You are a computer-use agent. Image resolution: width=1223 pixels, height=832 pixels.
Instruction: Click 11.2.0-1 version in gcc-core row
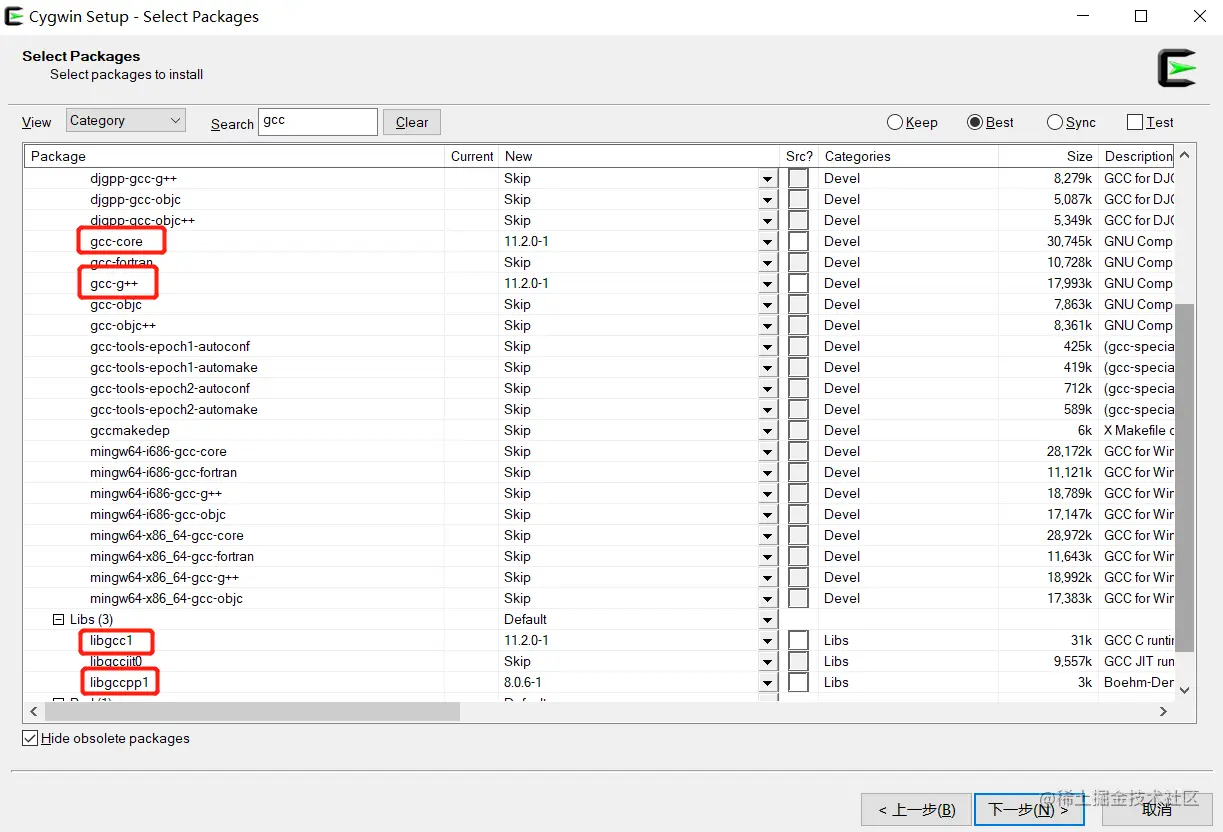(x=526, y=241)
